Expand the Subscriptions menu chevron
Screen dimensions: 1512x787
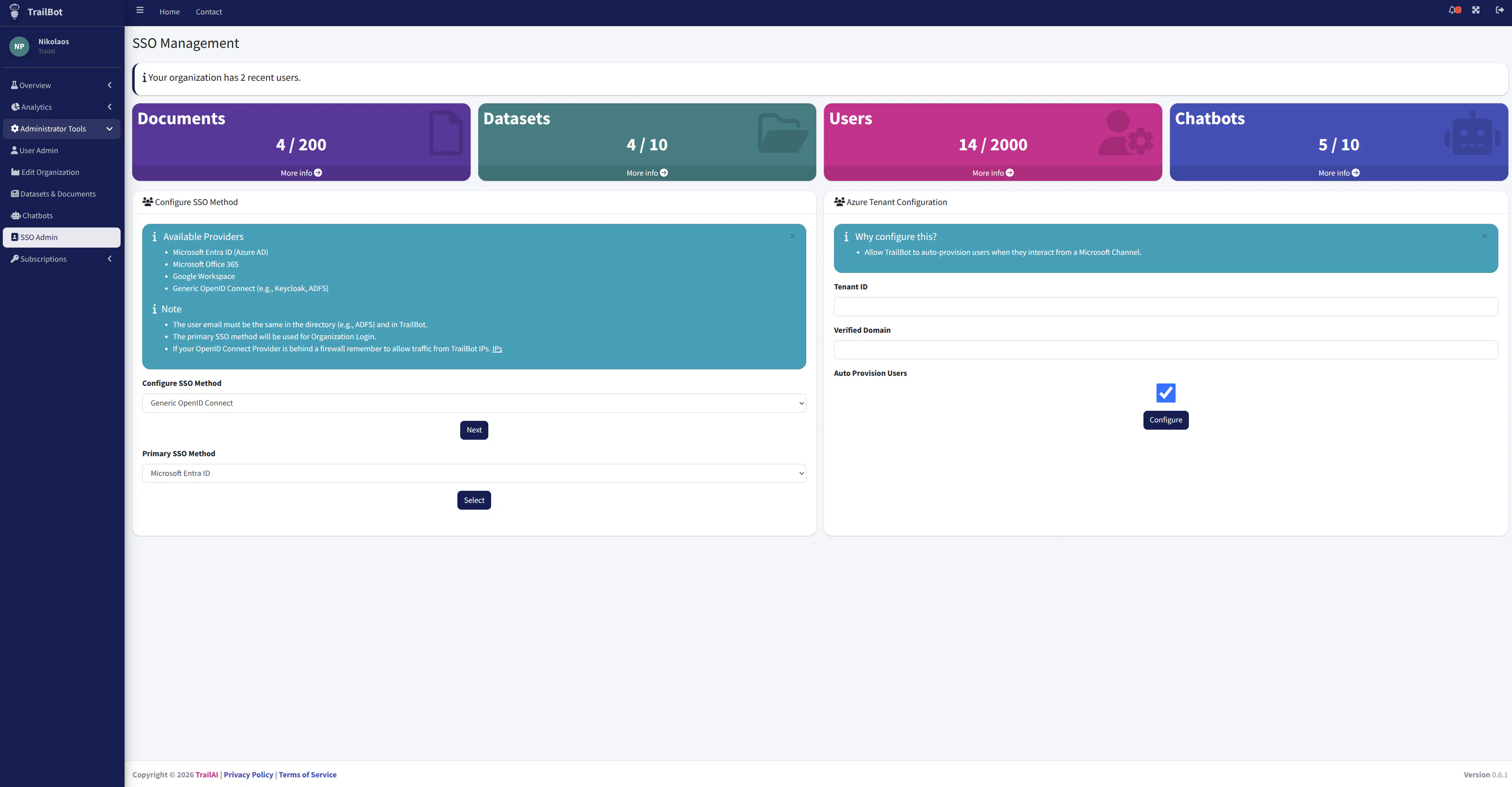coord(110,259)
